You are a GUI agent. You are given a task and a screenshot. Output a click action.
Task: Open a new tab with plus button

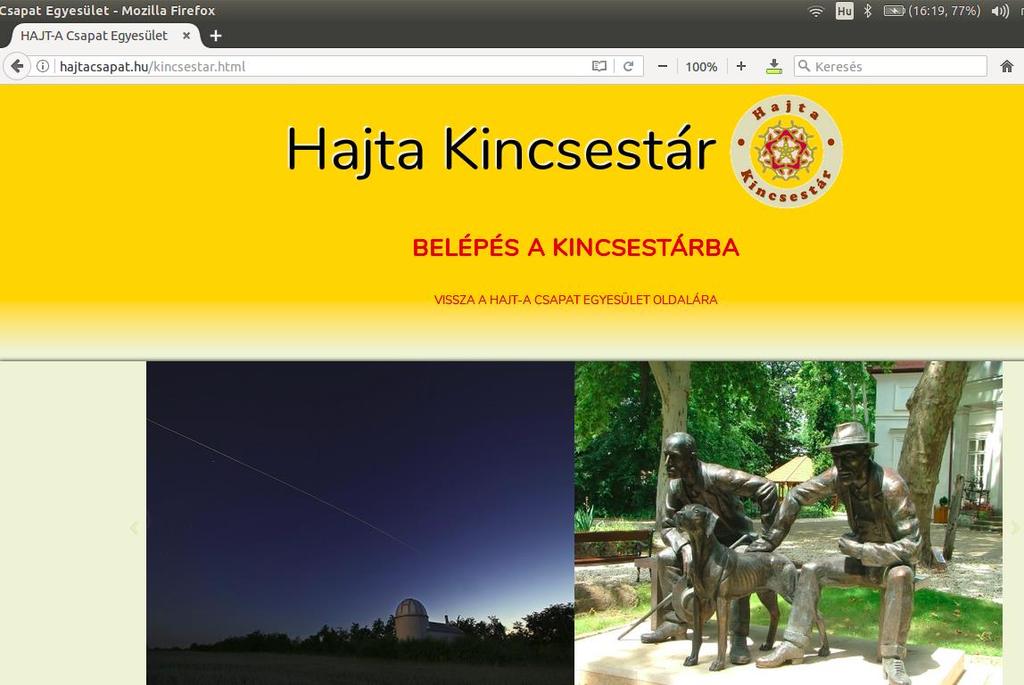216,35
